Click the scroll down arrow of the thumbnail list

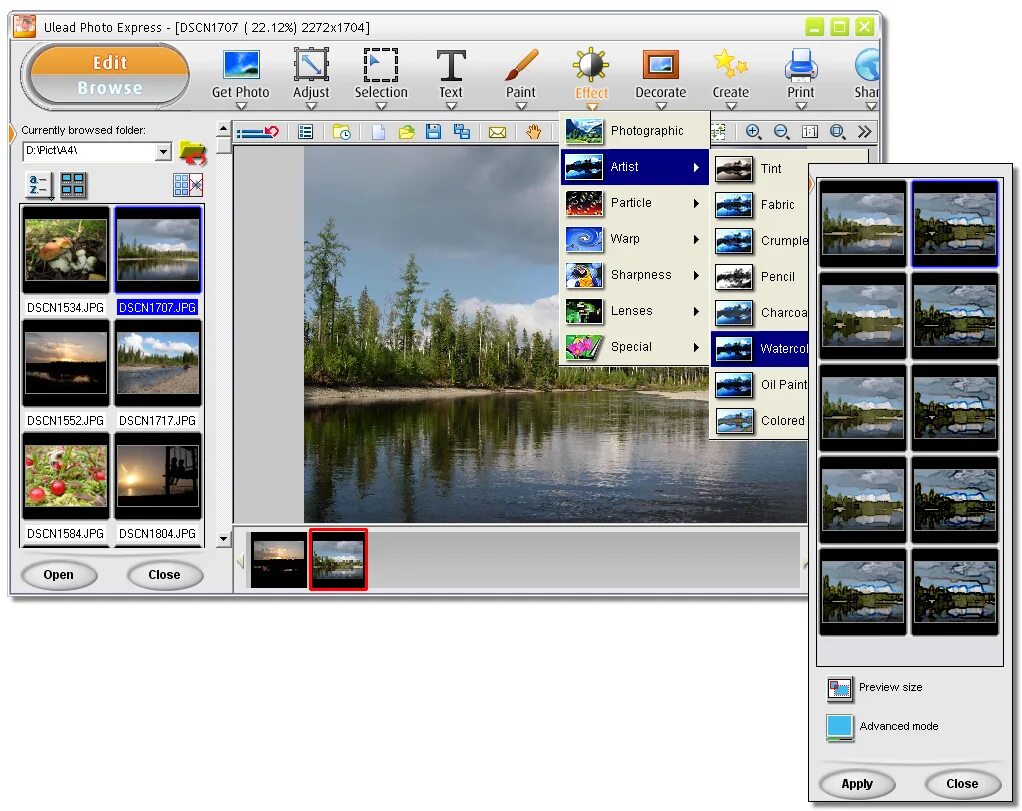click(x=224, y=539)
